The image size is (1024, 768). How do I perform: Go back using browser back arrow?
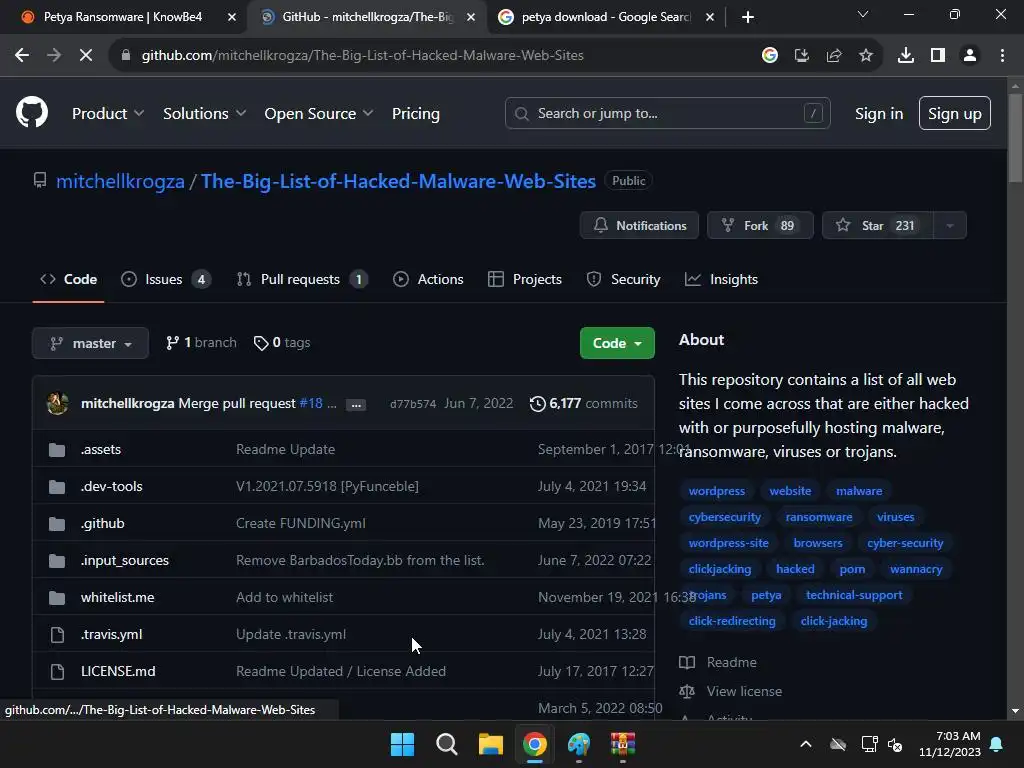[22, 56]
